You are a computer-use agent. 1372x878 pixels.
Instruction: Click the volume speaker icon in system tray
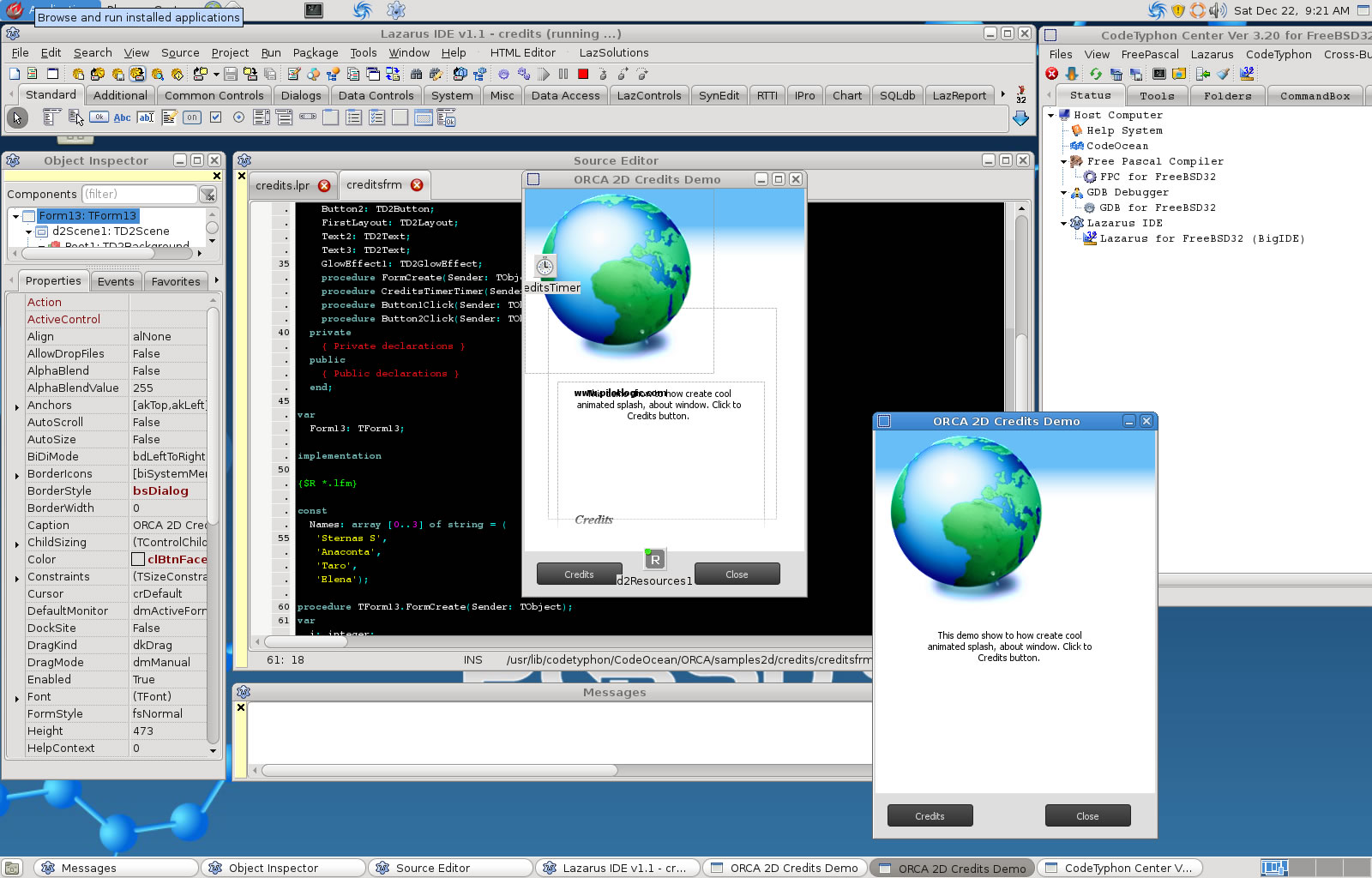click(1218, 10)
